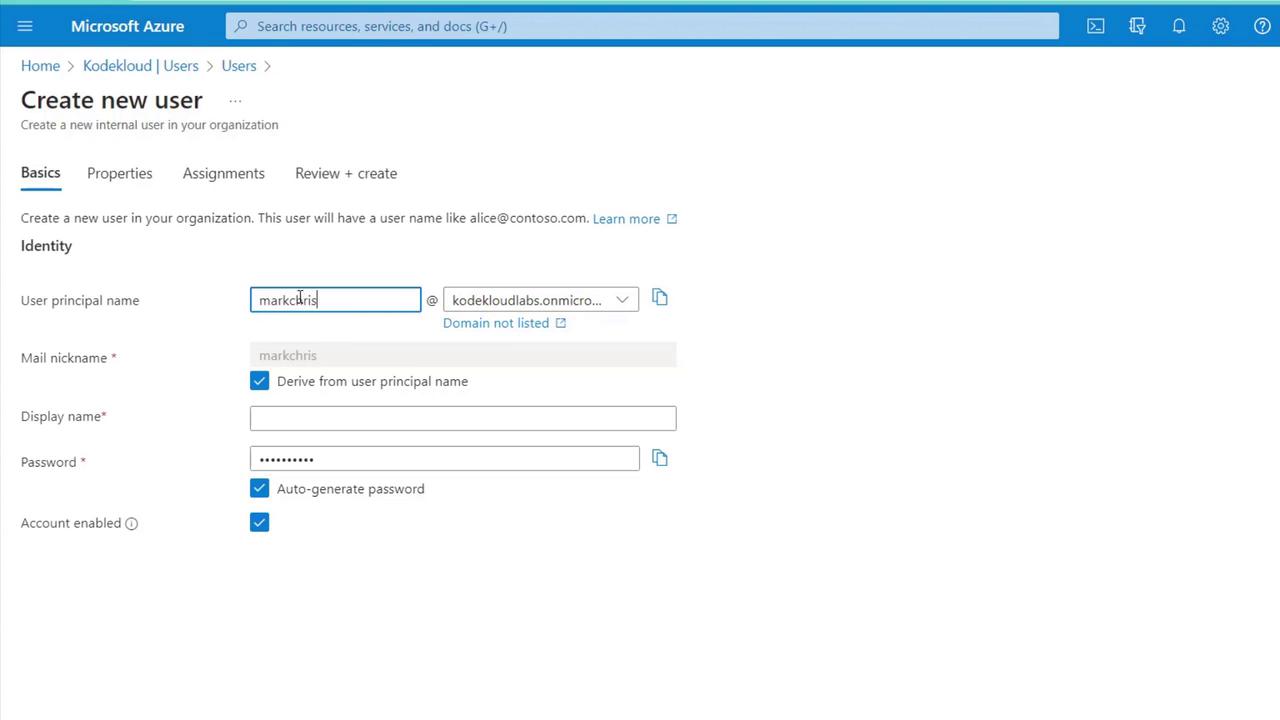The width and height of the screenshot is (1280, 720).
Task: Open the help question mark menu
Action: [x=1262, y=26]
